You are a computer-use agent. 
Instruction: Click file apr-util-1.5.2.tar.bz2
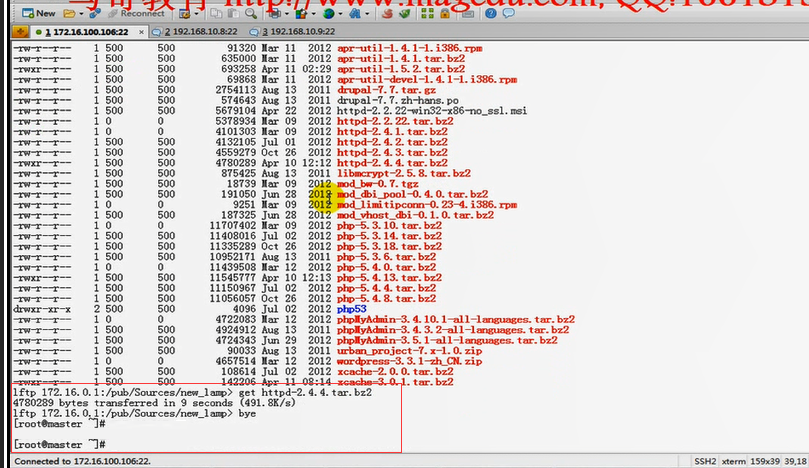pyautogui.click(x=401, y=69)
